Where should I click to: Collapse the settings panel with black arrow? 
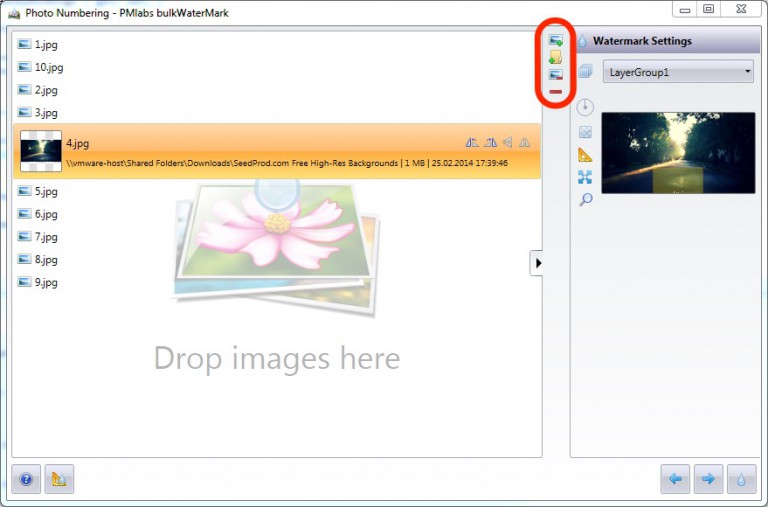537,263
